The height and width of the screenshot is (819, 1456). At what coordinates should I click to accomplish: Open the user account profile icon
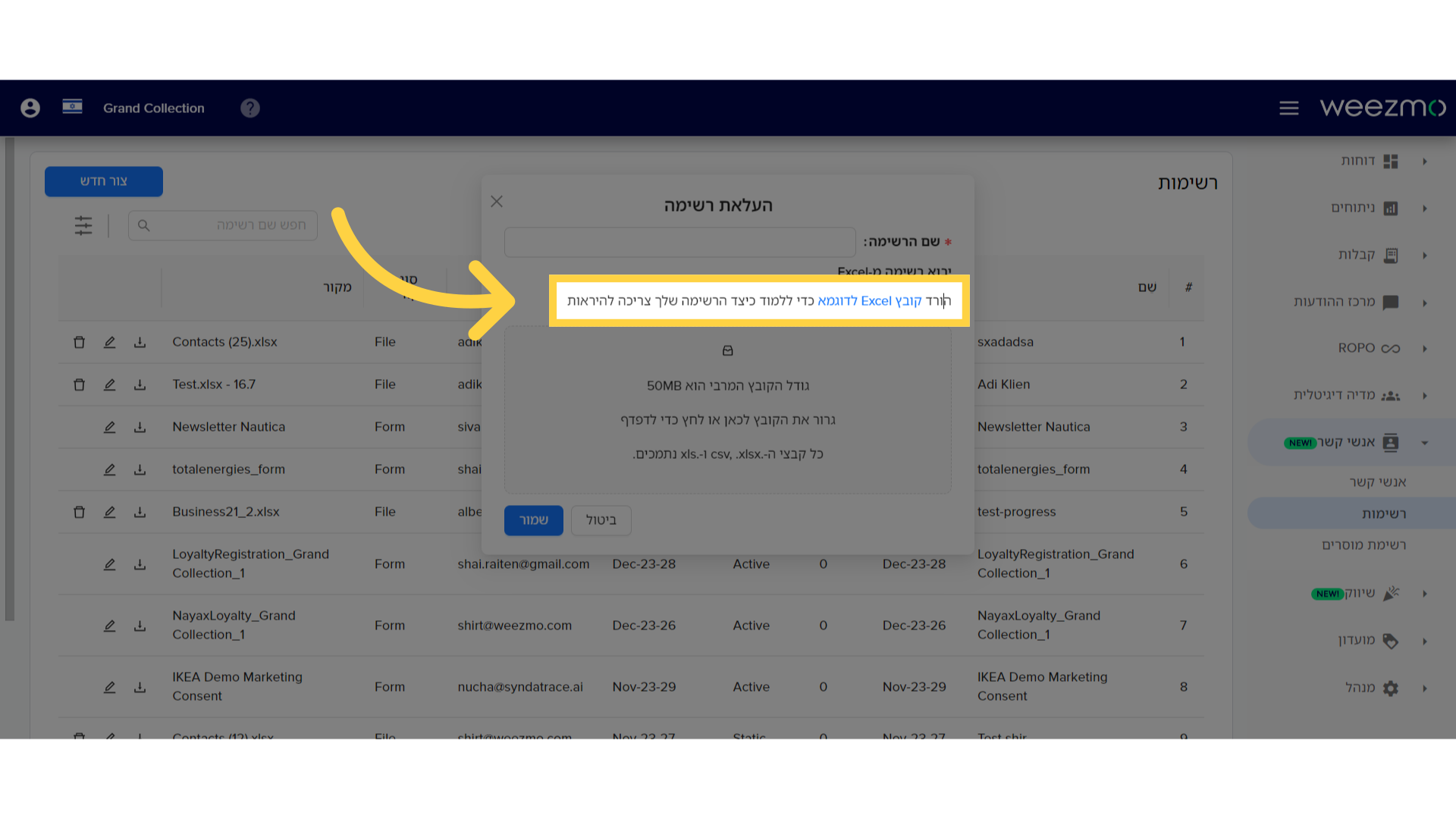(x=30, y=108)
